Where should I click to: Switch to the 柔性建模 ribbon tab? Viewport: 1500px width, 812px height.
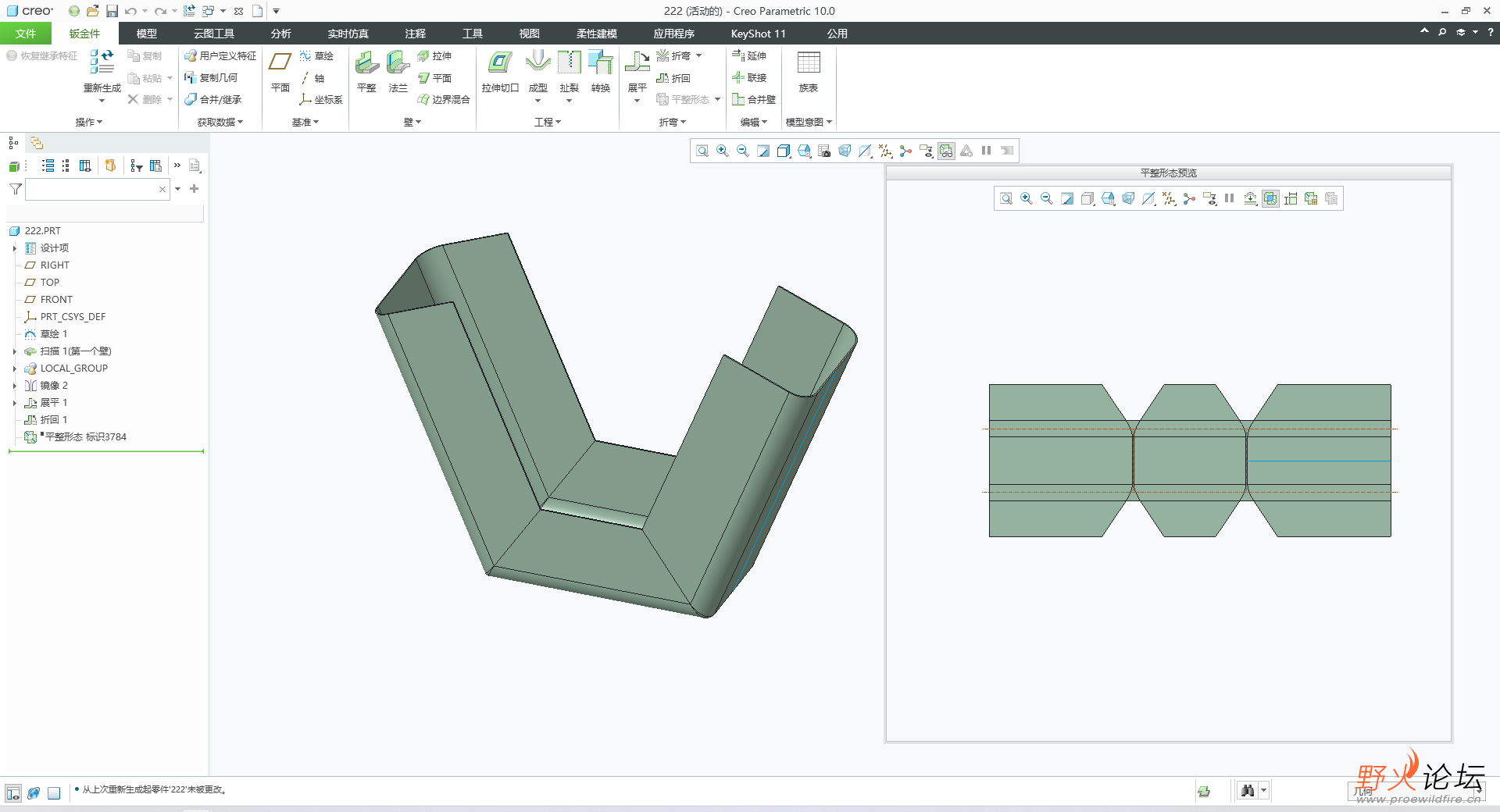pyautogui.click(x=597, y=34)
